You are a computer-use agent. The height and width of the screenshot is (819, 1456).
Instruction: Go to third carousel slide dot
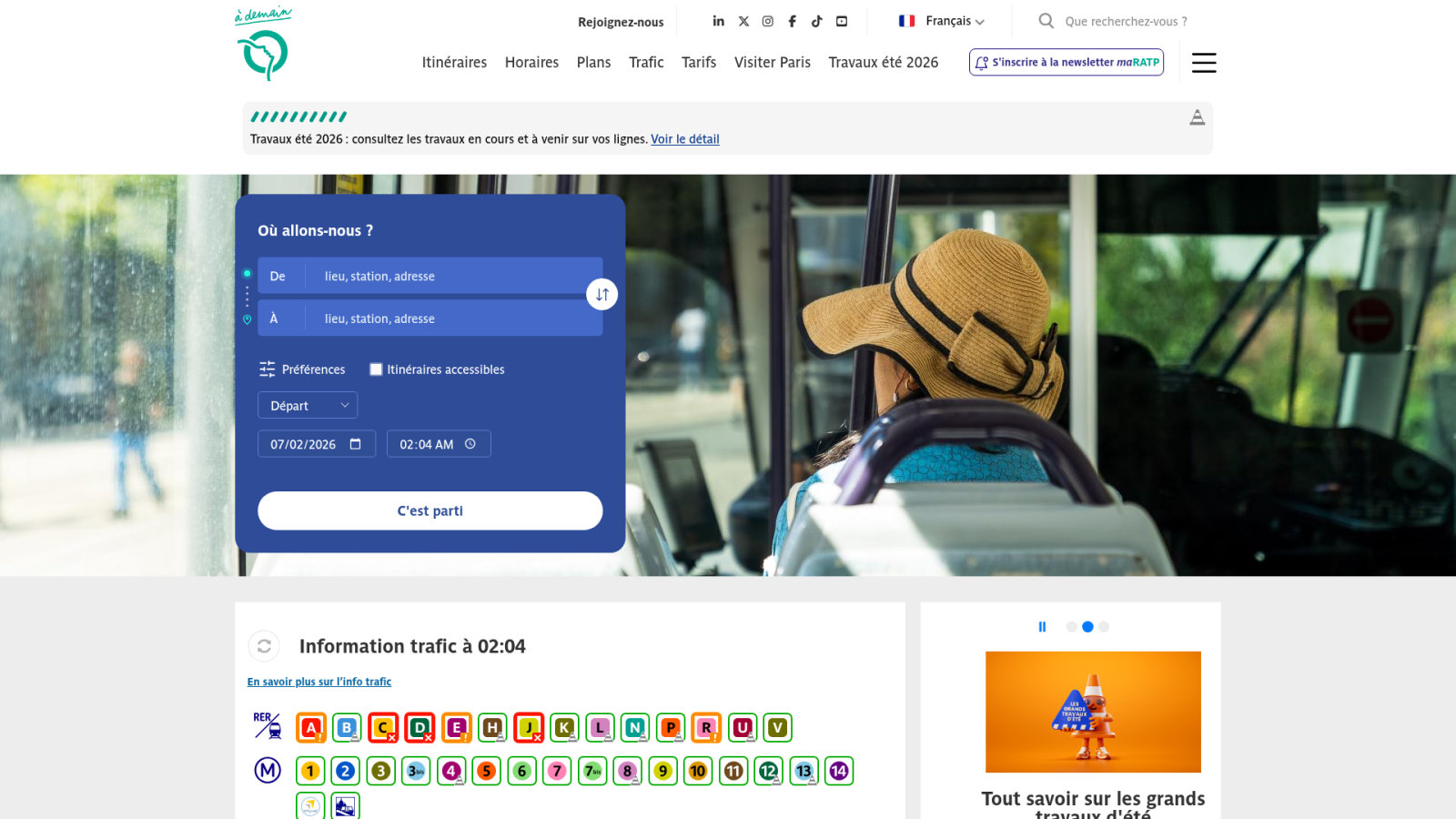[1104, 627]
